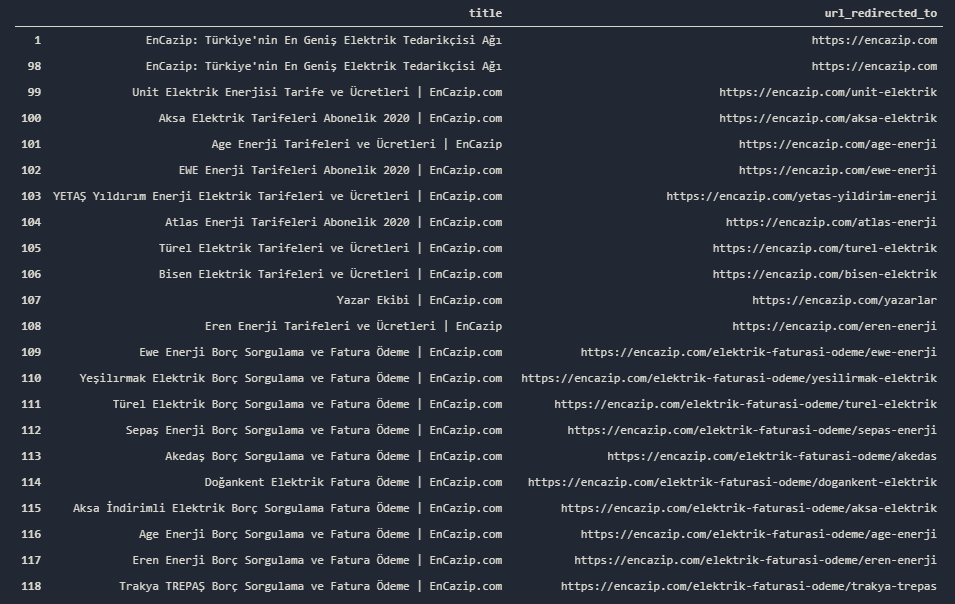The image size is (955, 604).
Task: Select row index 100
Action: [31, 118]
